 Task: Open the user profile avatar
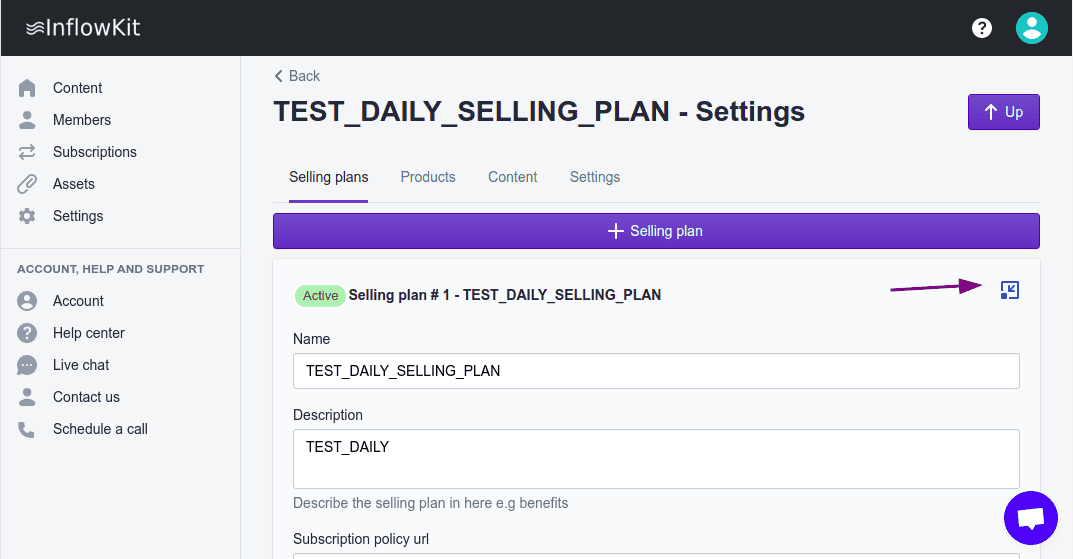(1031, 28)
